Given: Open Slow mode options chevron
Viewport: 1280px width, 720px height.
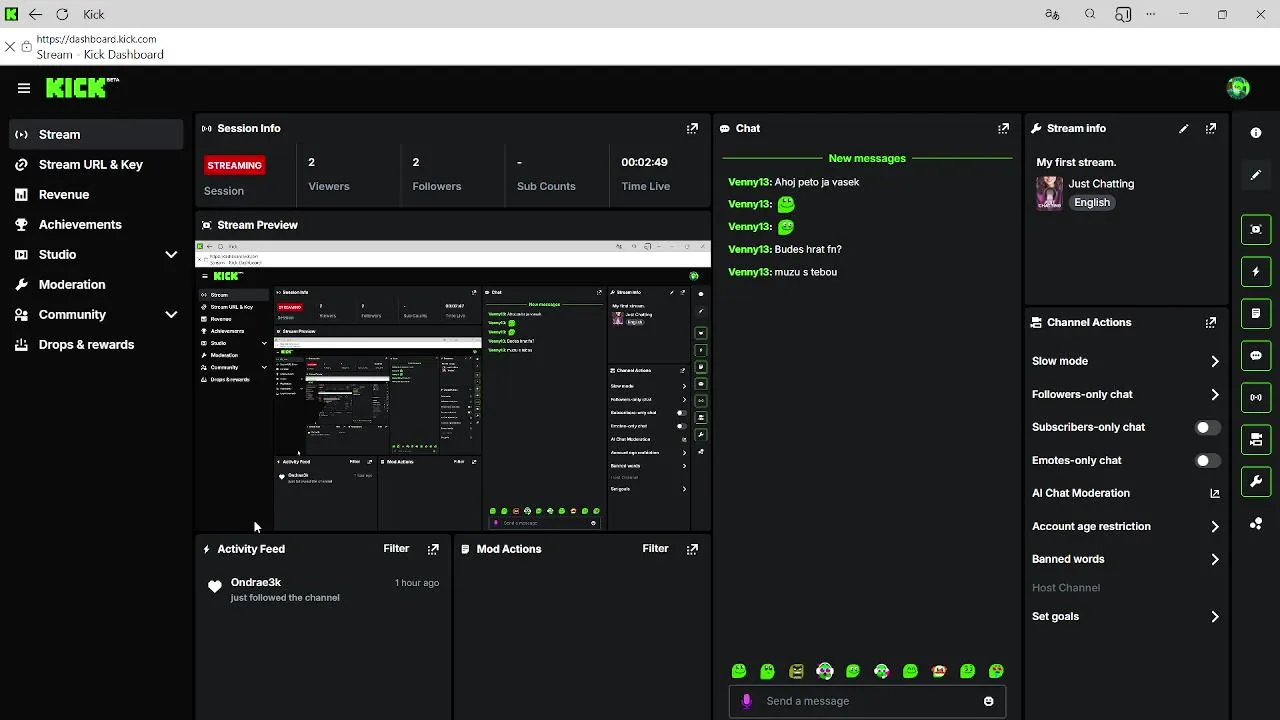Looking at the screenshot, I should coord(1215,361).
